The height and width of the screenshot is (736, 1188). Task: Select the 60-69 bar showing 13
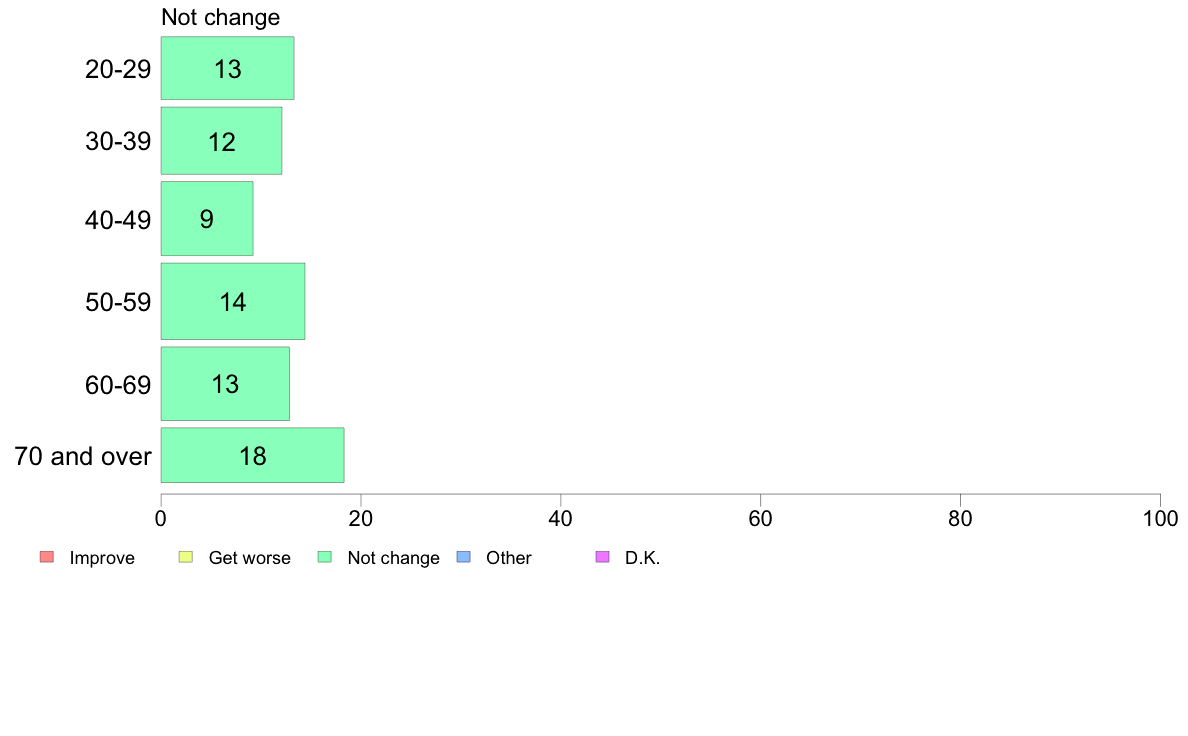[x=225, y=384]
